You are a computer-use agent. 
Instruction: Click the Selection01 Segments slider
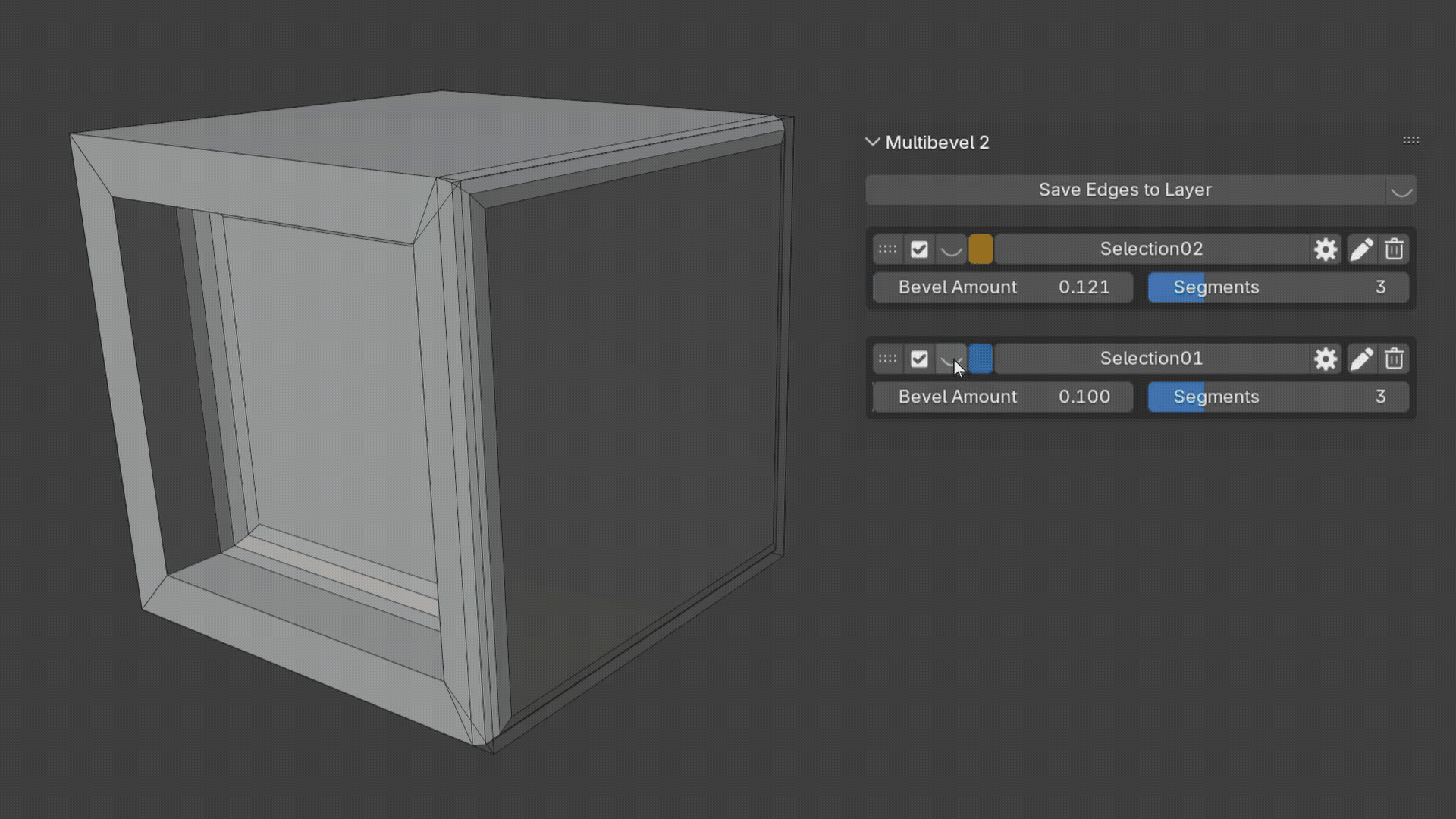point(1279,397)
